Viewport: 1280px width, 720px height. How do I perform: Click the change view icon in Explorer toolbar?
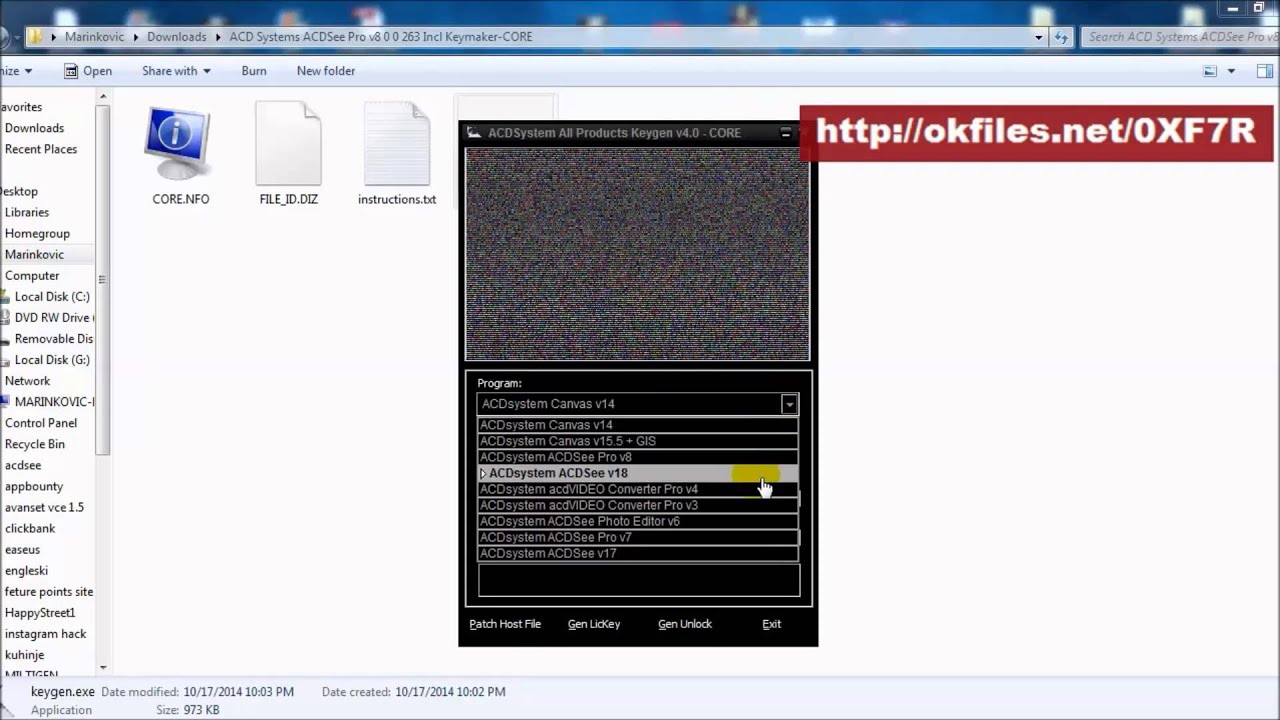(1210, 71)
